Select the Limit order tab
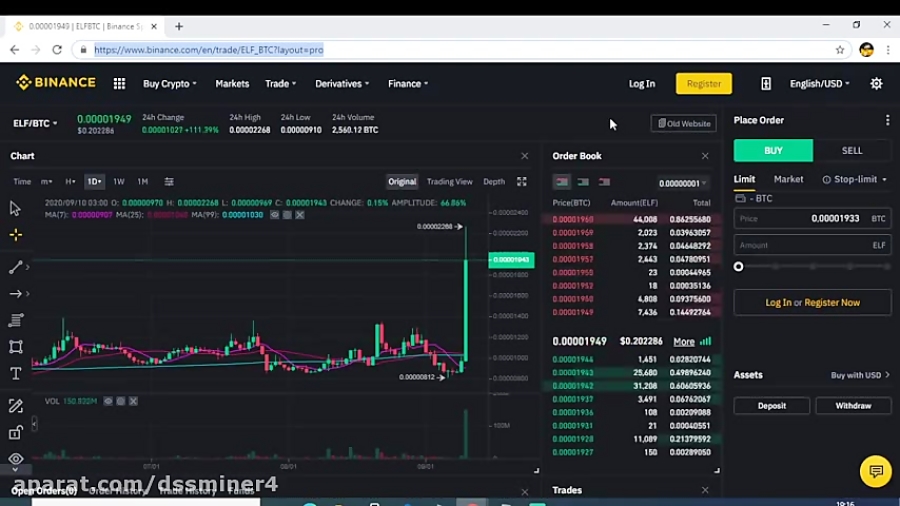900x506 pixels. (744, 180)
